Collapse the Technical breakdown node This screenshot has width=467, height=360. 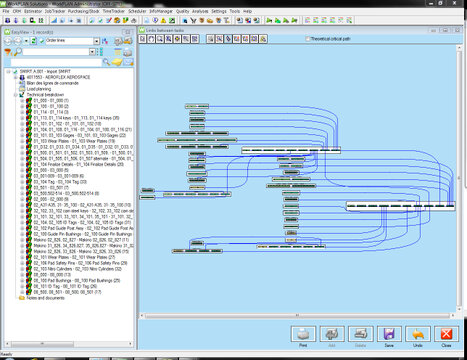15,95
